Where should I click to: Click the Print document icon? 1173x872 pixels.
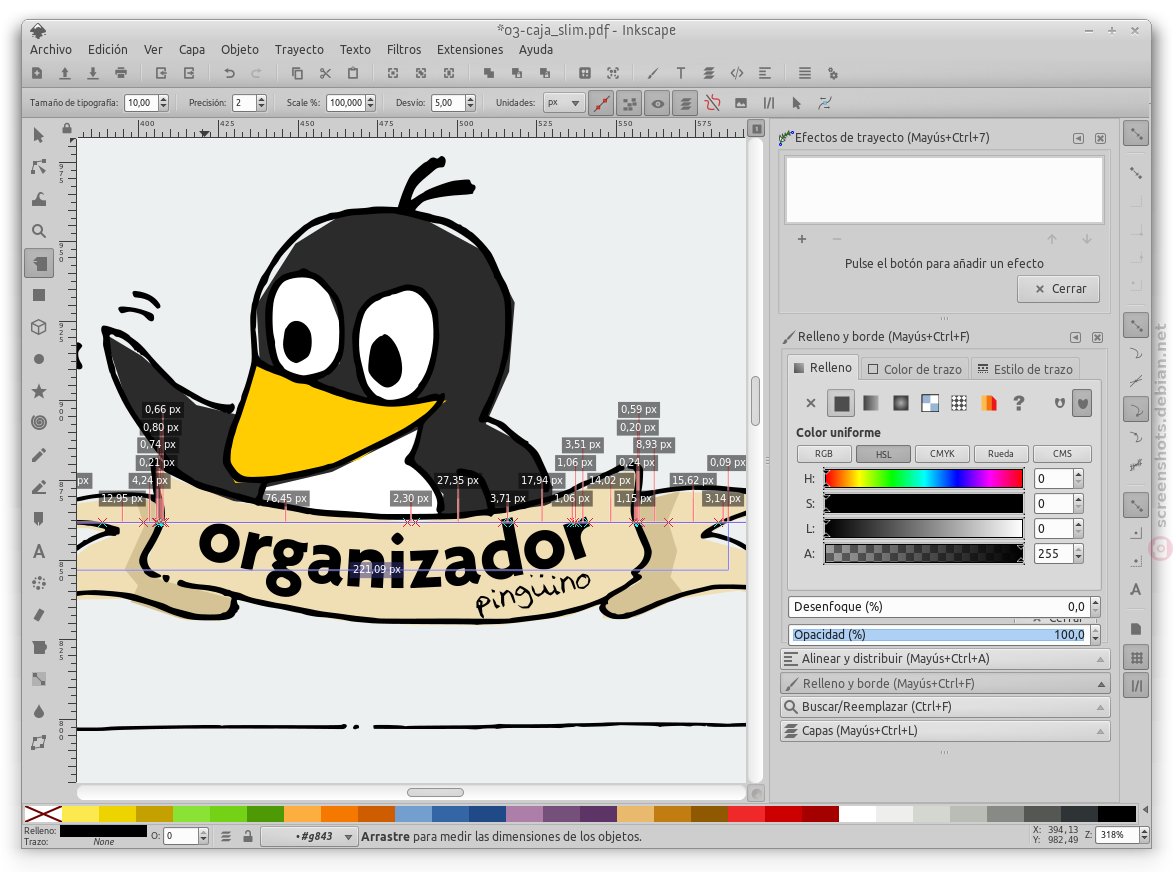[x=121, y=73]
